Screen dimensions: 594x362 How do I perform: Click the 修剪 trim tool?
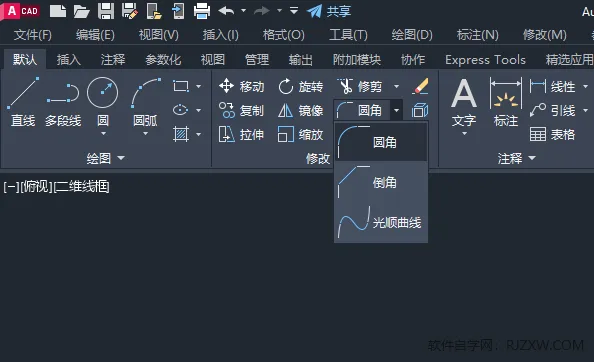(359, 86)
